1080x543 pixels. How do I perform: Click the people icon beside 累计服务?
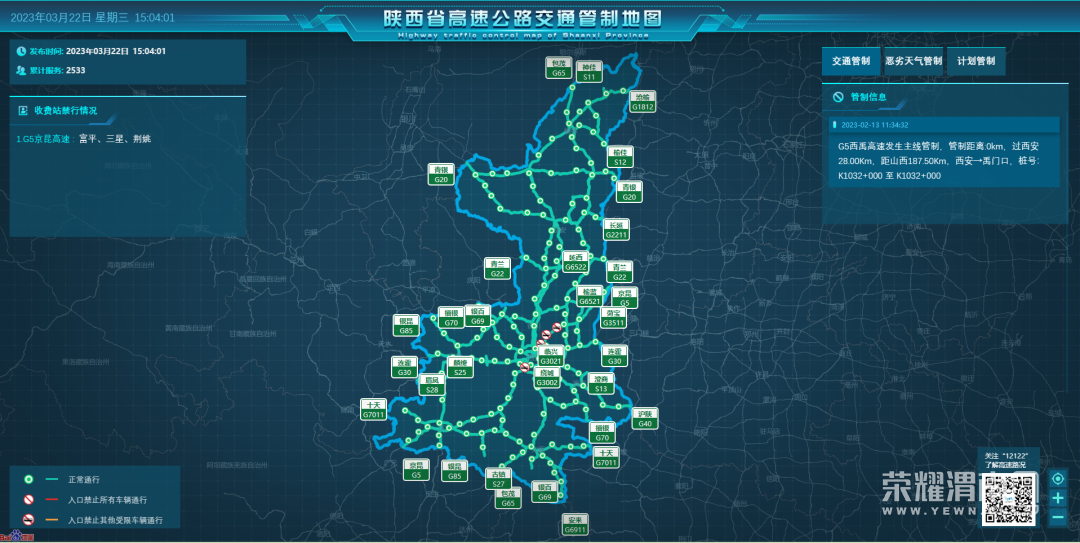[21, 71]
